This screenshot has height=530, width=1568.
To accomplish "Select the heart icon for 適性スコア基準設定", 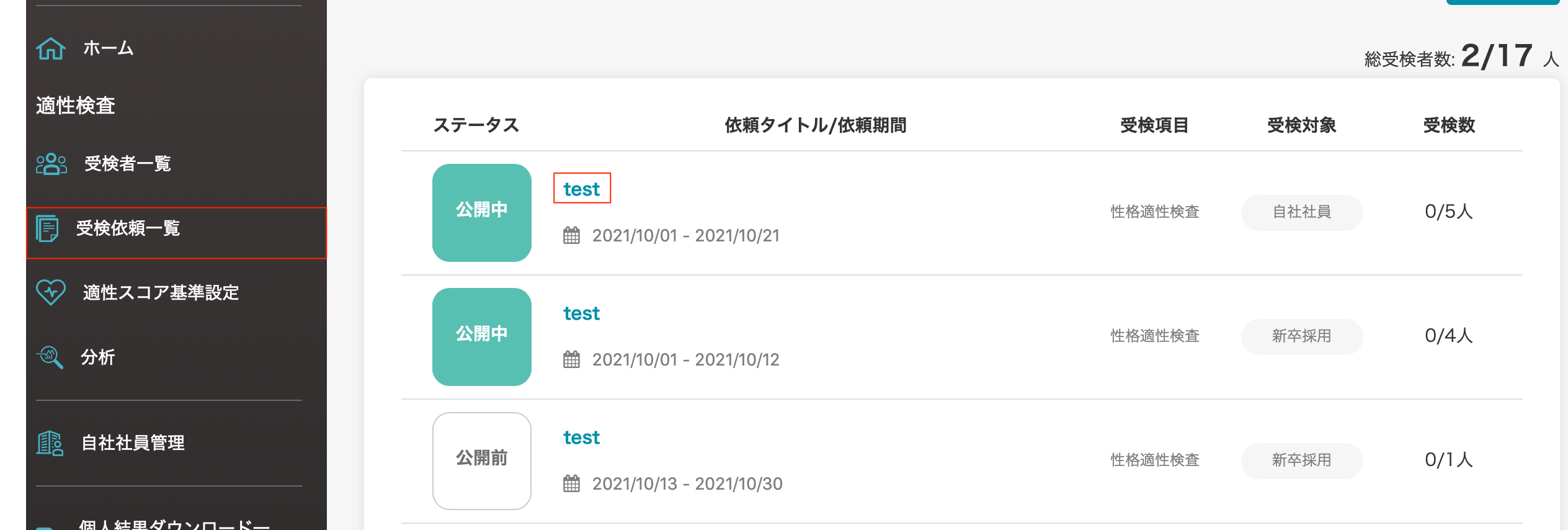I will 51,292.
